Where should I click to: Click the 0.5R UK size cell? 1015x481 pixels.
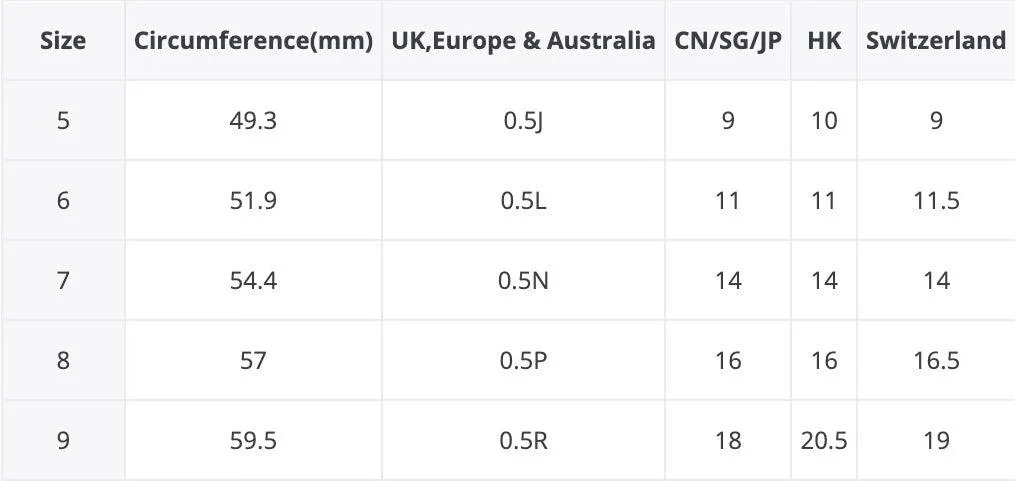[x=523, y=441]
